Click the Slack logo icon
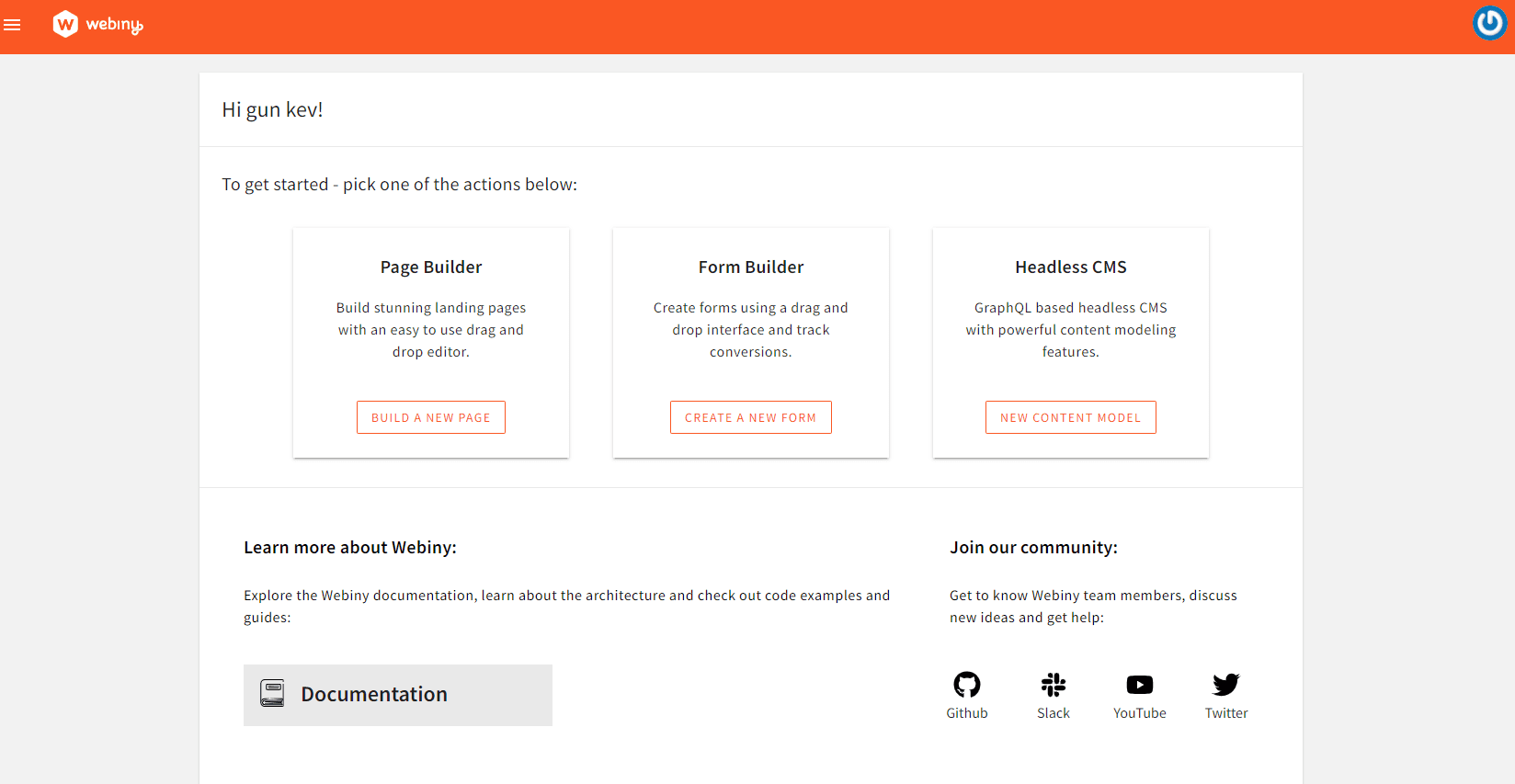Image resolution: width=1515 pixels, height=784 pixels. point(1054,684)
